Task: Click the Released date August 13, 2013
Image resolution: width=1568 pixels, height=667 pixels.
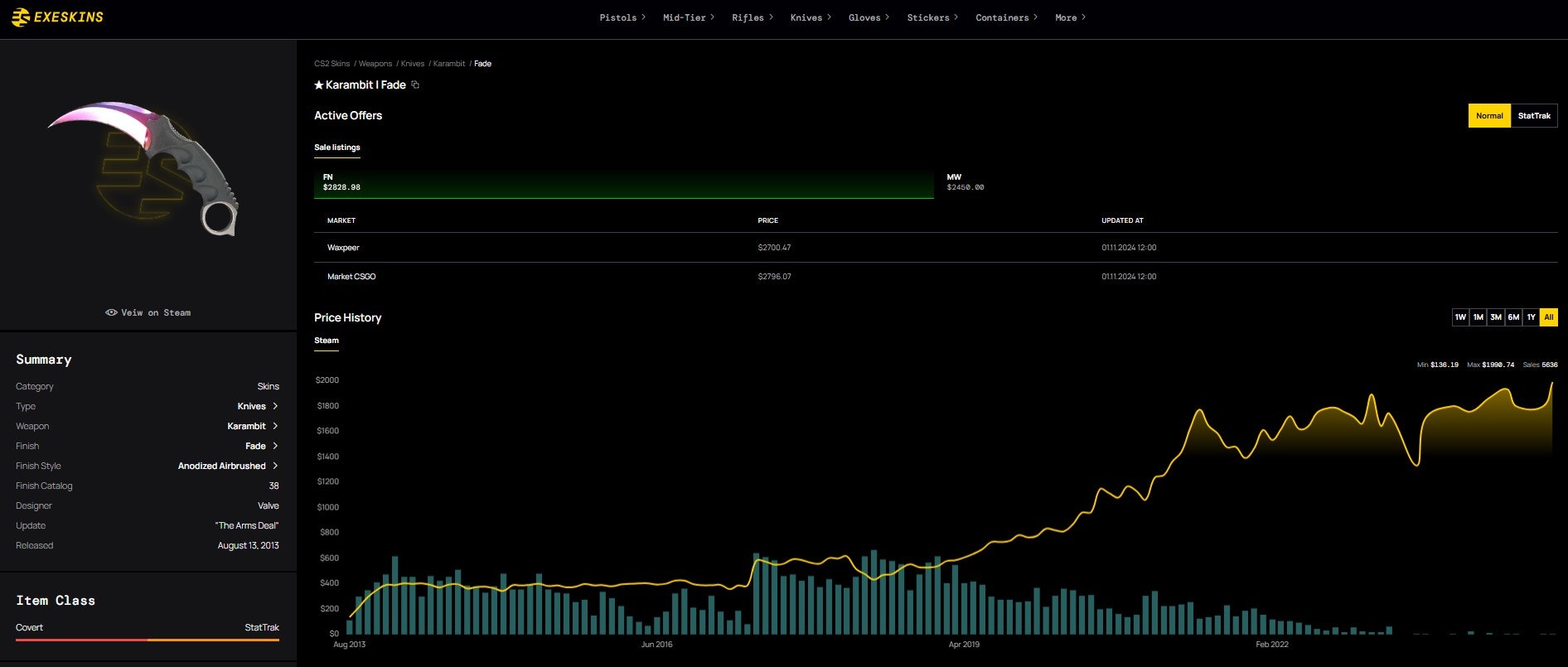Action: point(248,545)
